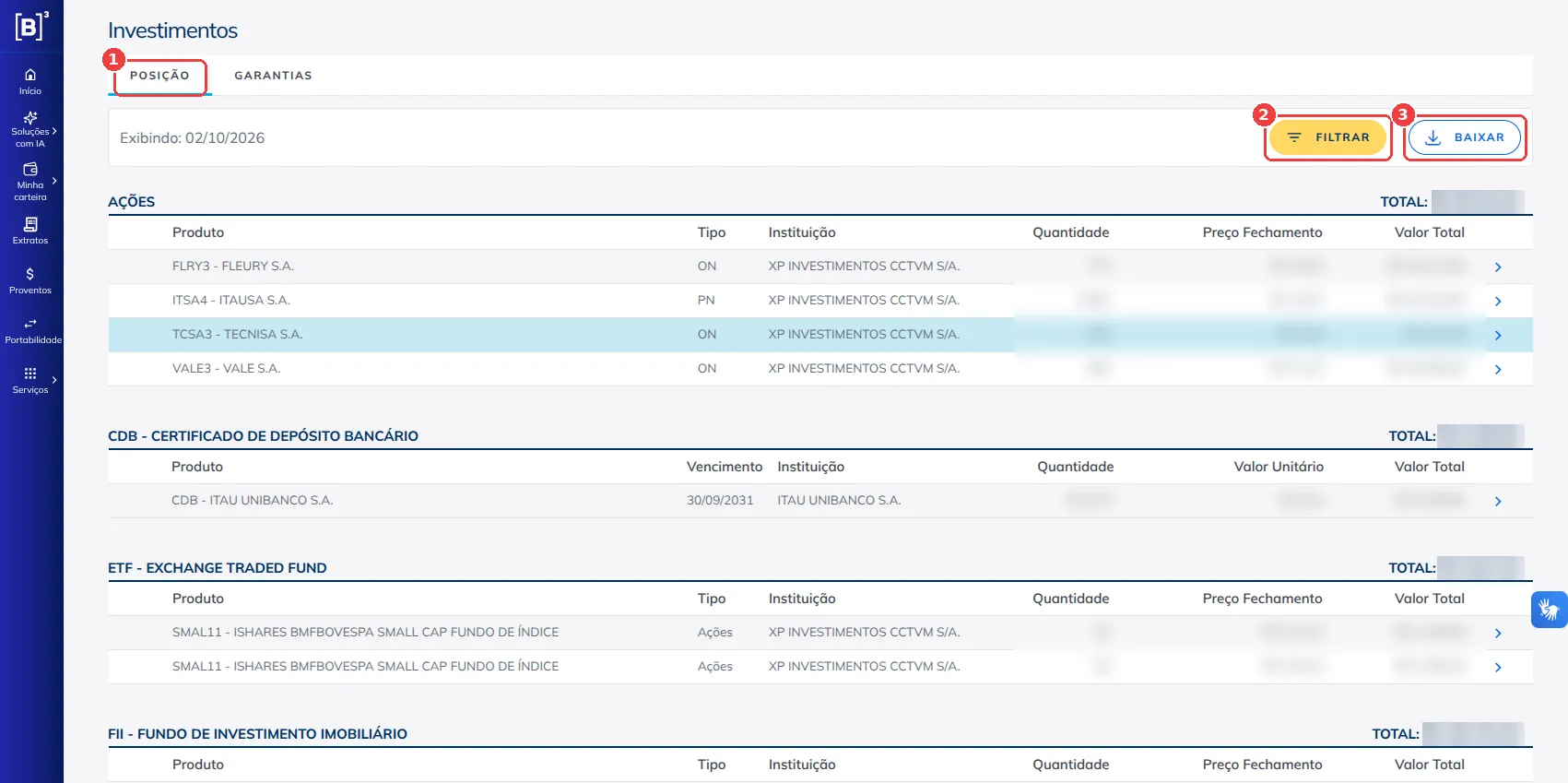
Task: Open details chevron for second SMAL11 row
Action: (x=1498, y=668)
